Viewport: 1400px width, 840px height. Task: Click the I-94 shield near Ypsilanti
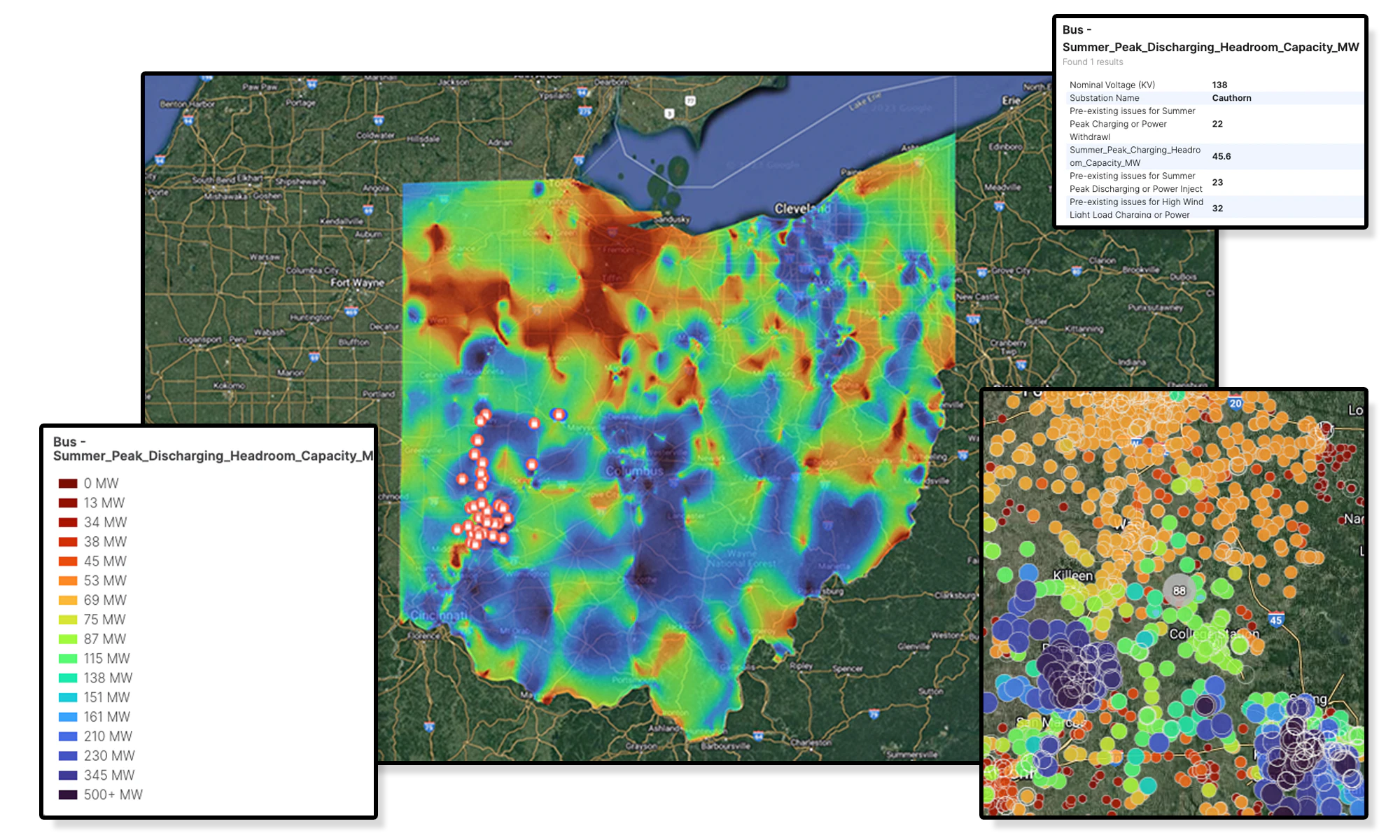(x=582, y=91)
